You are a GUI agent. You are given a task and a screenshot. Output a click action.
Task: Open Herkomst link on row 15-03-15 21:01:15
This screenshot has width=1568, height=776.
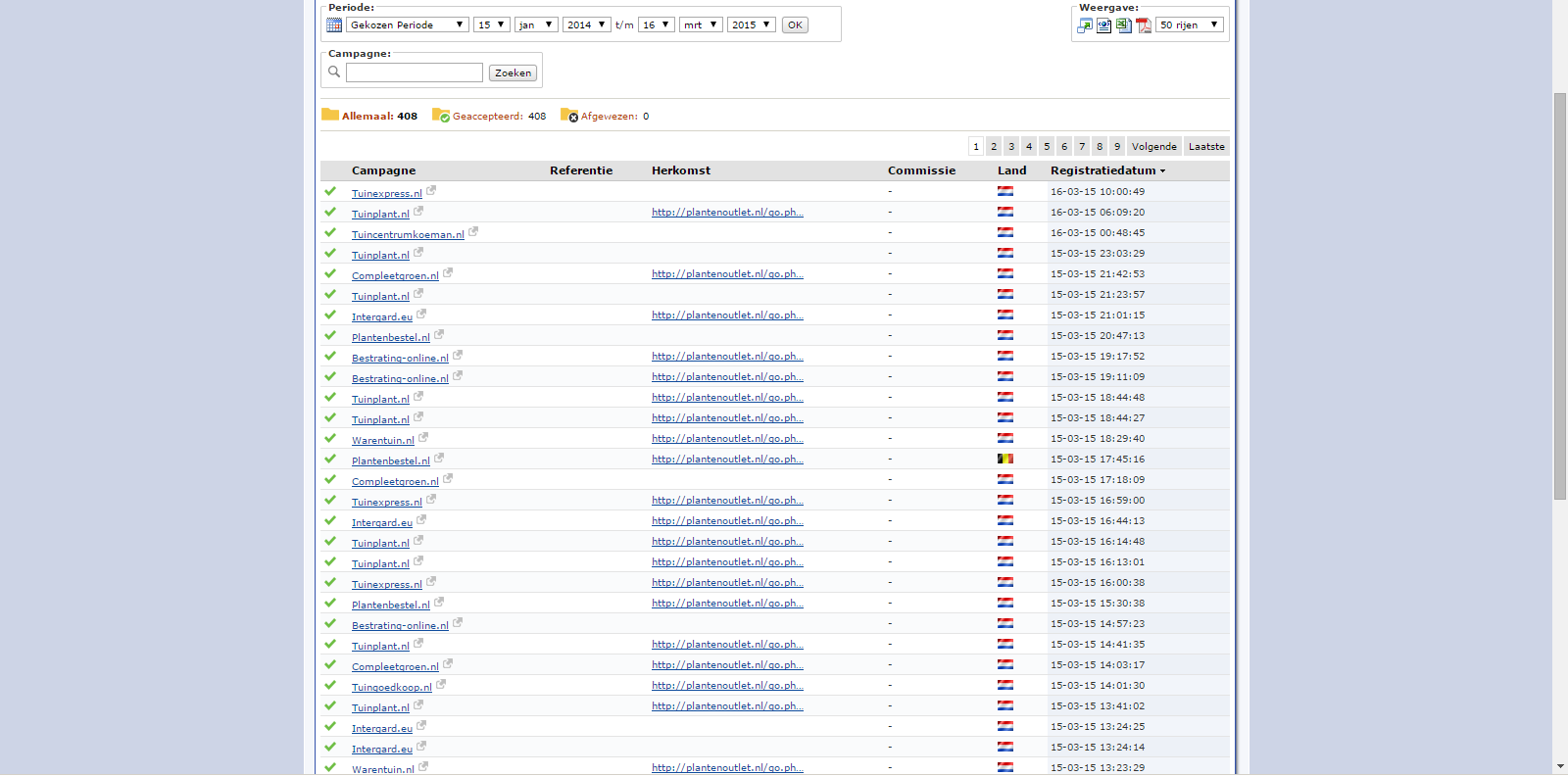[x=727, y=315]
